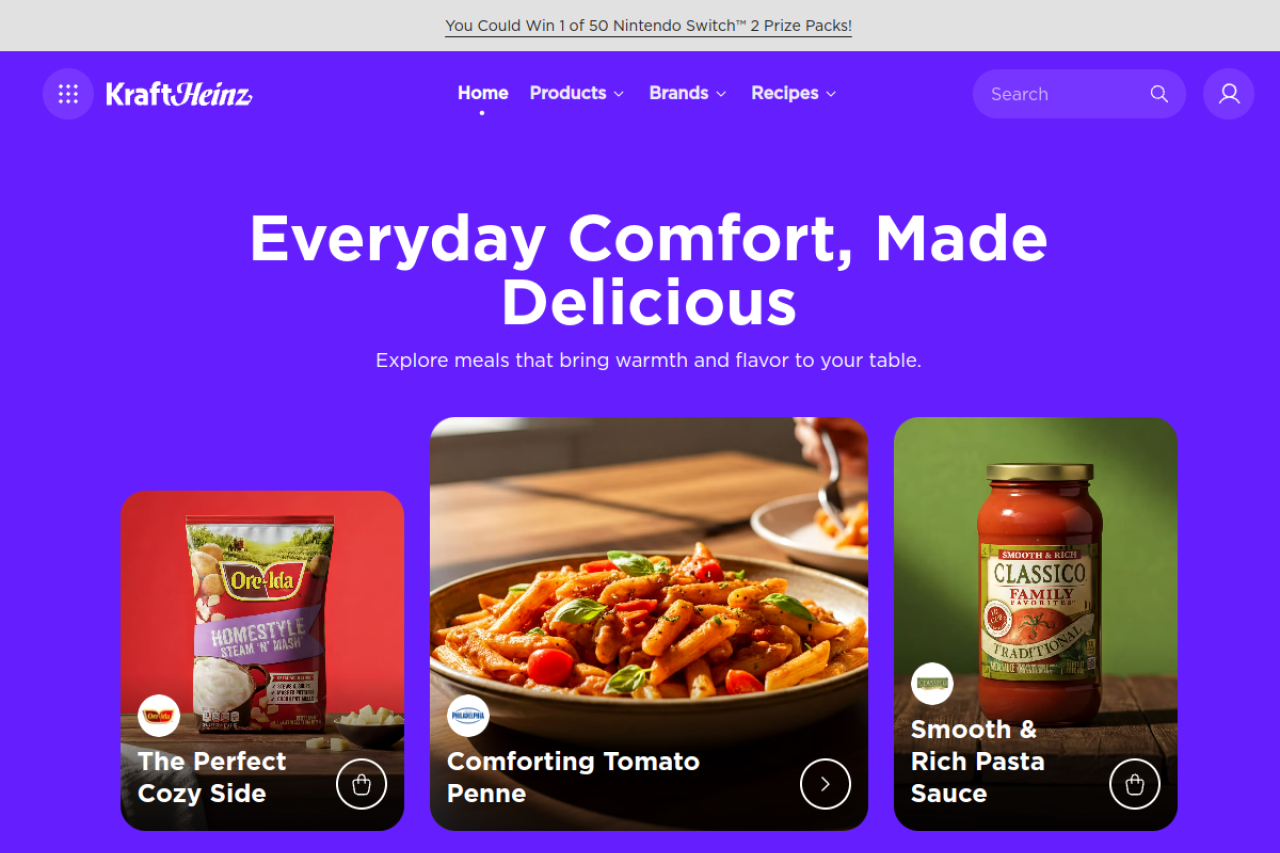
Task: Click the Ore-Ida brand badge
Action: pos(159,716)
